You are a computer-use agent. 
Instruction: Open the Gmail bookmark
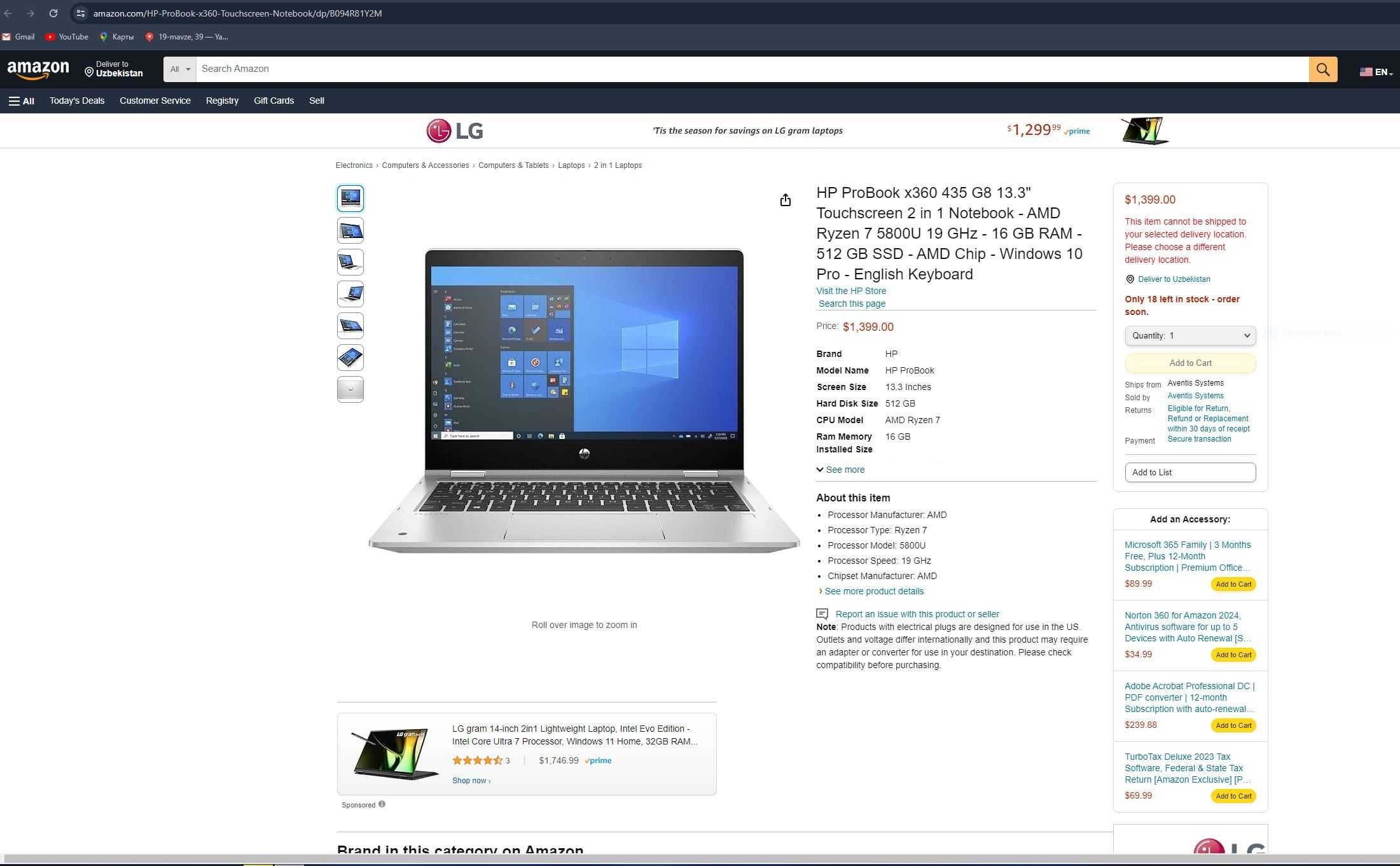(x=18, y=37)
